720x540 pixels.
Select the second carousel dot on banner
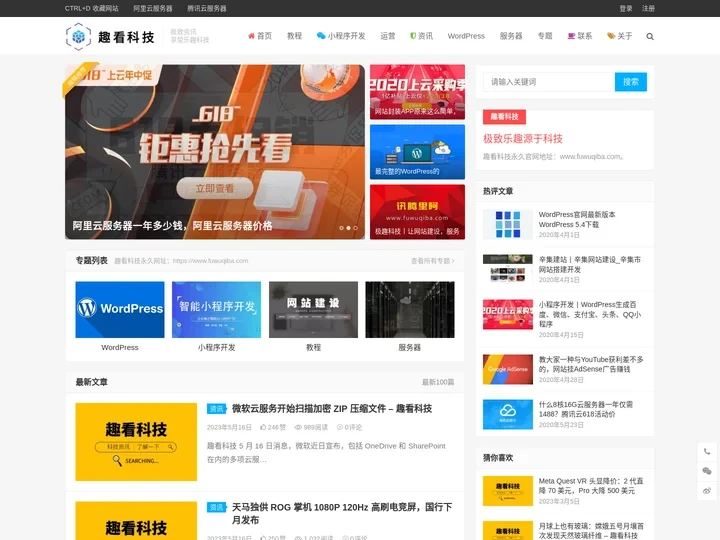tap(349, 228)
